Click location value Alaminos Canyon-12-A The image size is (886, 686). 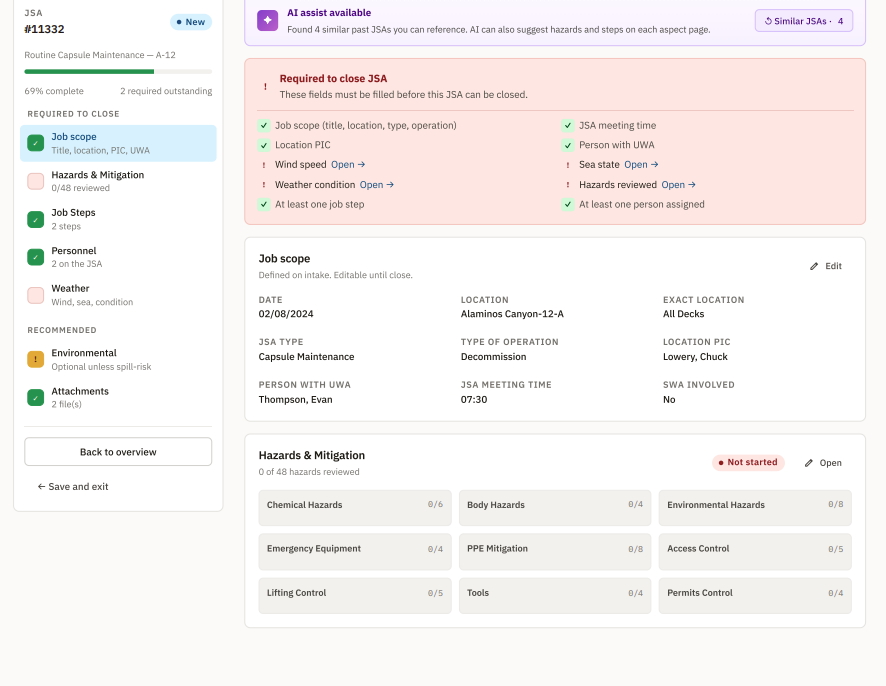[512, 314]
